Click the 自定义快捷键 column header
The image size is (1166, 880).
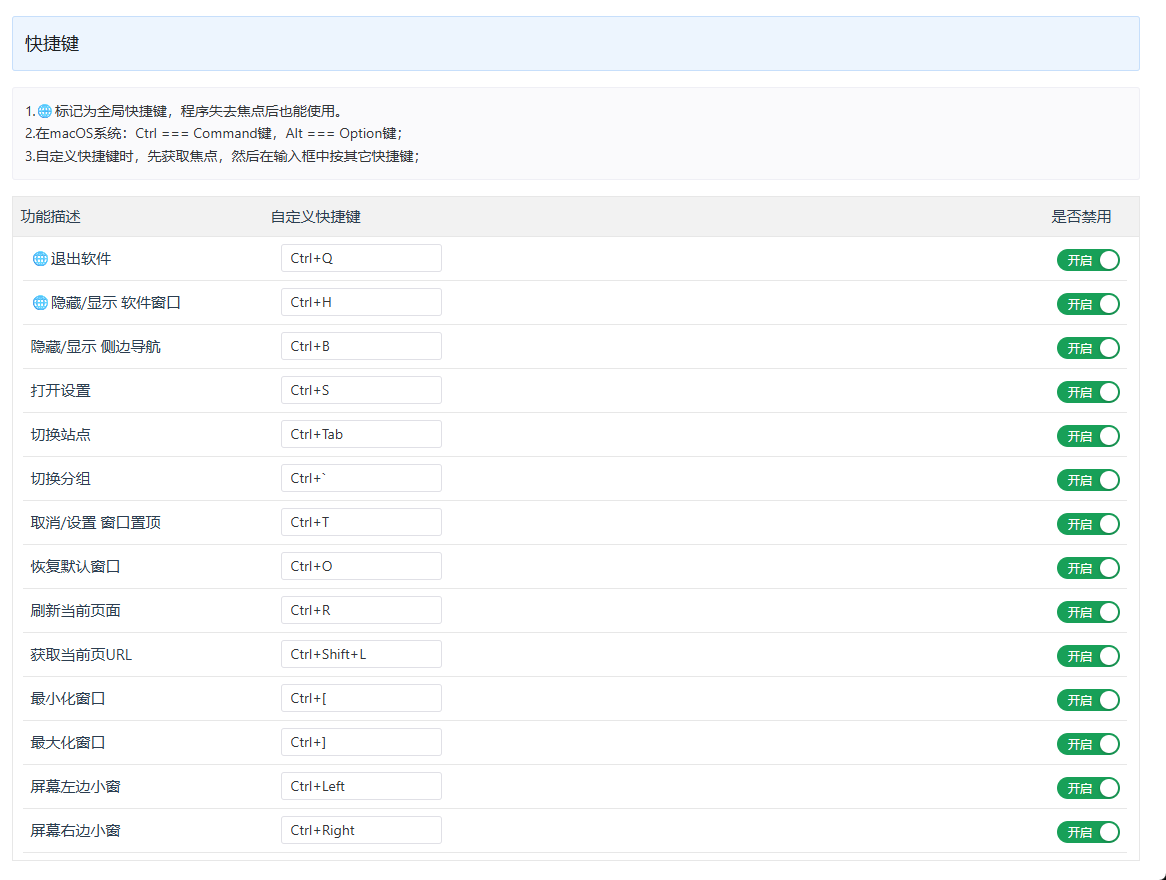click(x=316, y=217)
